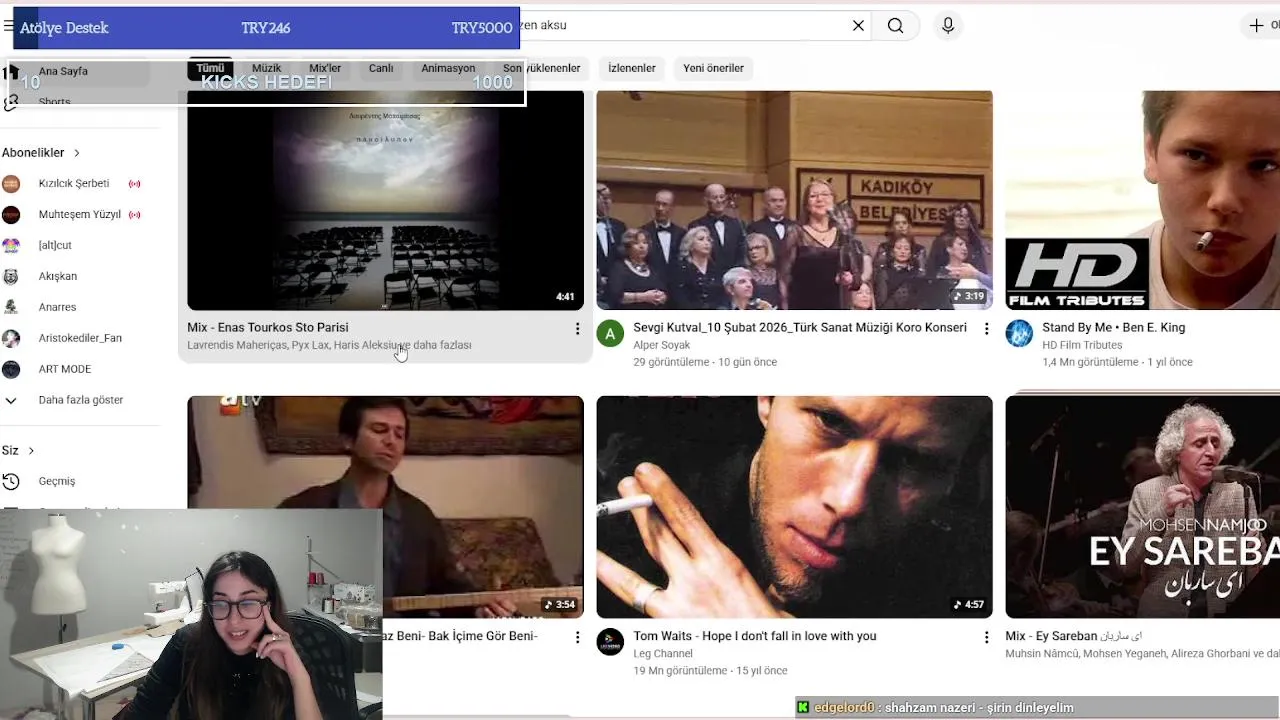
Task: Click Alper Soyak channel avatar
Action: 610,333
